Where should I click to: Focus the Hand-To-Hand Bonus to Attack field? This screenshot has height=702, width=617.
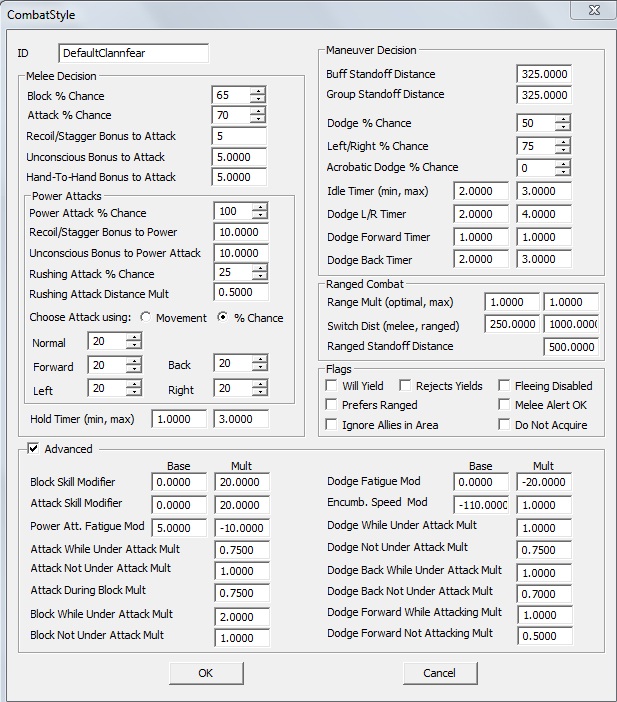coord(239,177)
